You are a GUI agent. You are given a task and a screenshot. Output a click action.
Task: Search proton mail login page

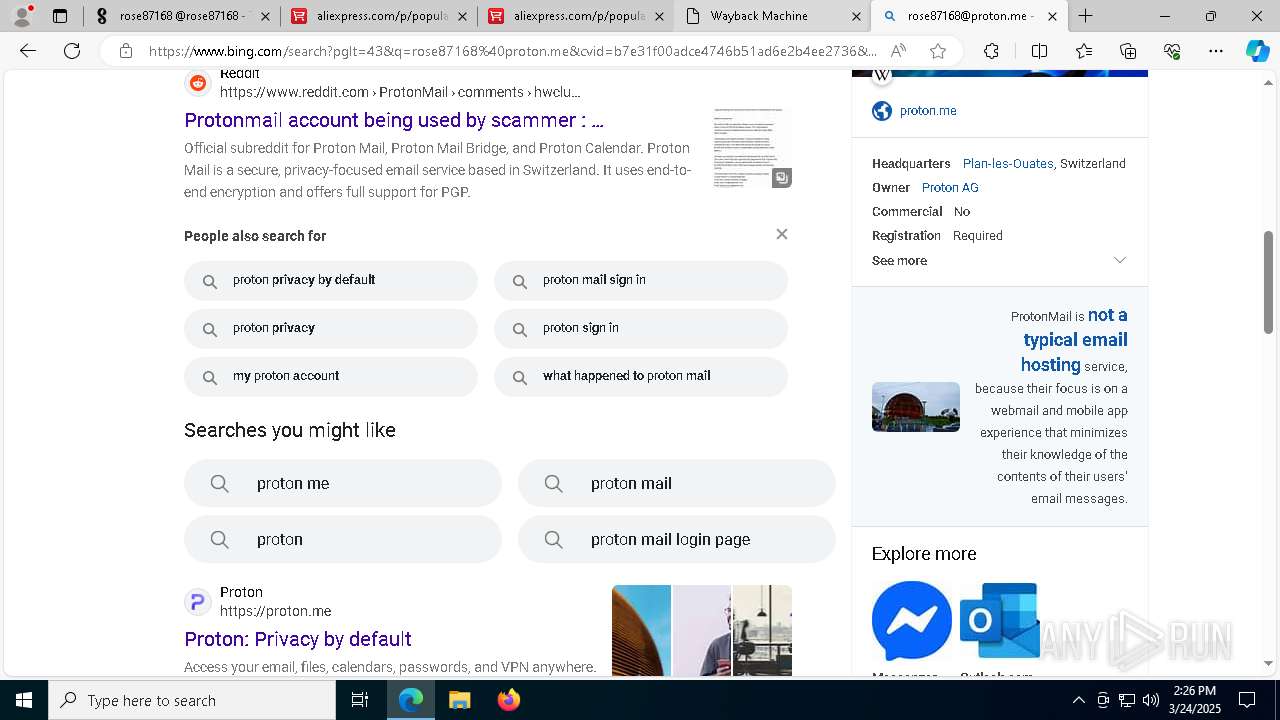(677, 539)
